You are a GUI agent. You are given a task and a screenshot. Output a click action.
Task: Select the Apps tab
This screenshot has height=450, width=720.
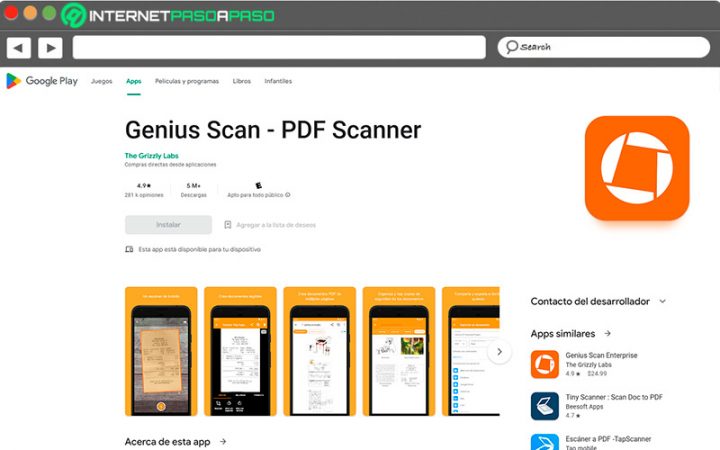point(134,81)
